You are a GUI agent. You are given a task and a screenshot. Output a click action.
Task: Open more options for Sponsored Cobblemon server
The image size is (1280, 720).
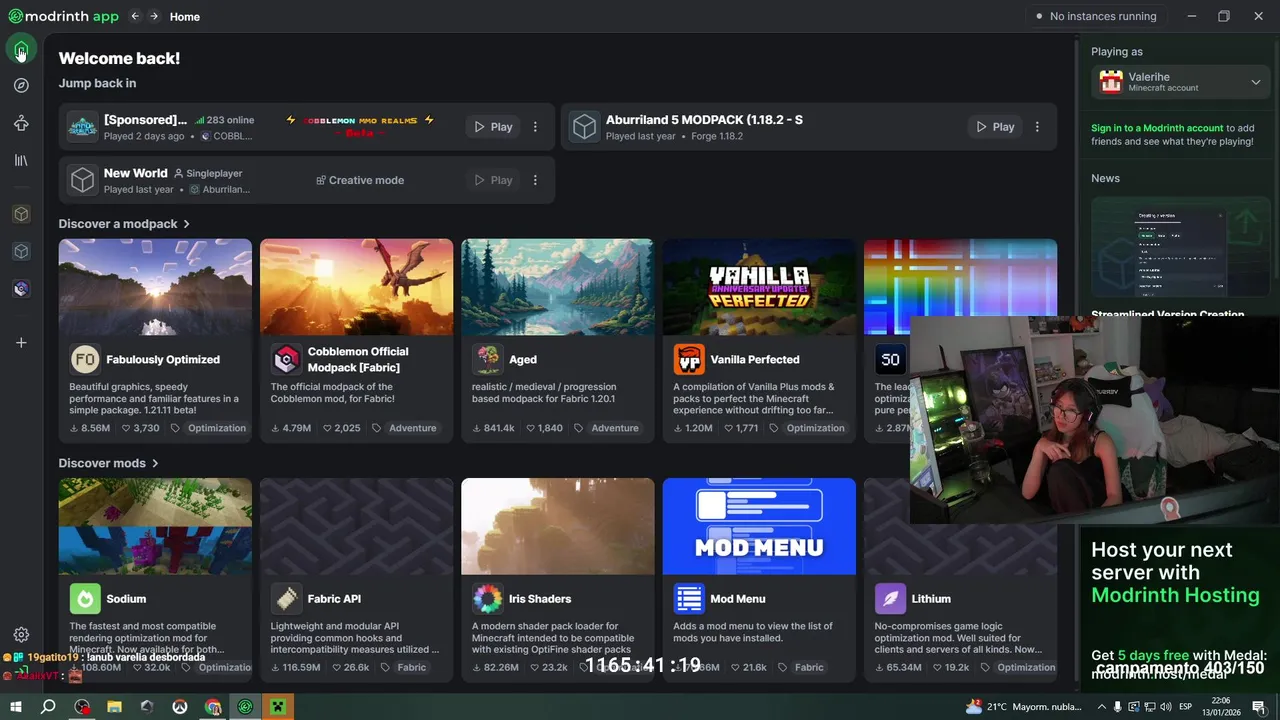click(x=535, y=127)
